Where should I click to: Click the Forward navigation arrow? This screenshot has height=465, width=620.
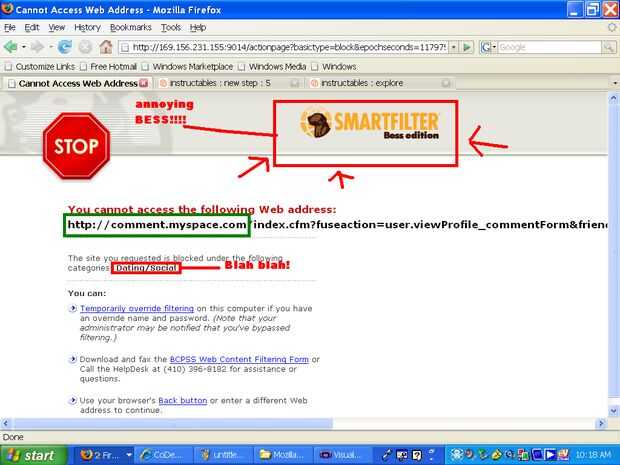pos(37,47)
